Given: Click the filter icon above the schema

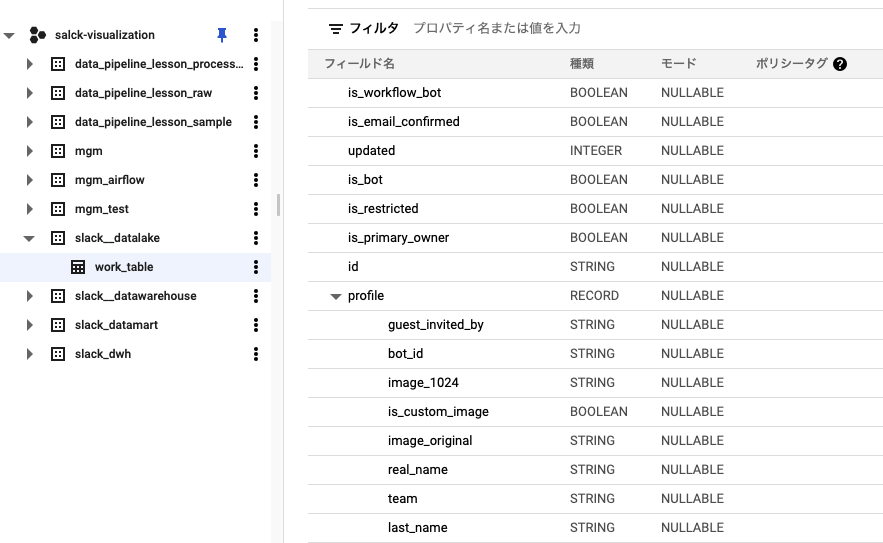Looking at the screenshot, I should (x=336, y=29).
